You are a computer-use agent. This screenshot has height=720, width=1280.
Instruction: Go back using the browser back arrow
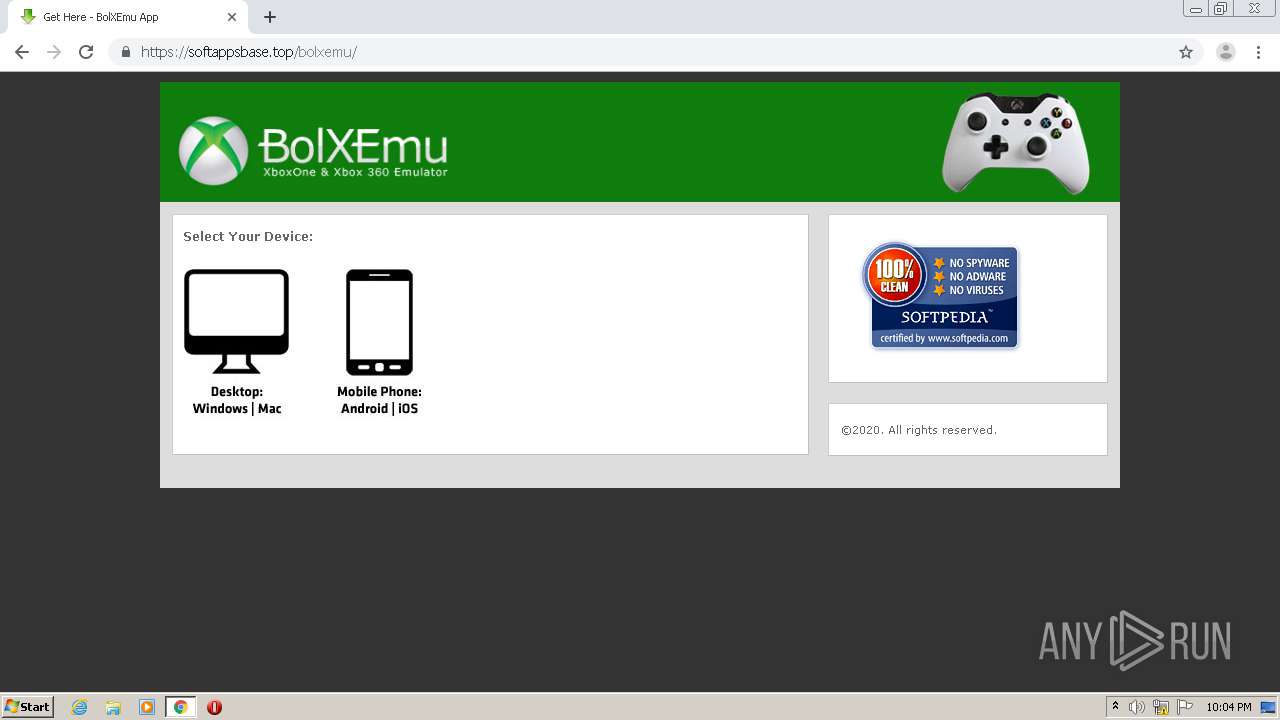pos(22,52)
